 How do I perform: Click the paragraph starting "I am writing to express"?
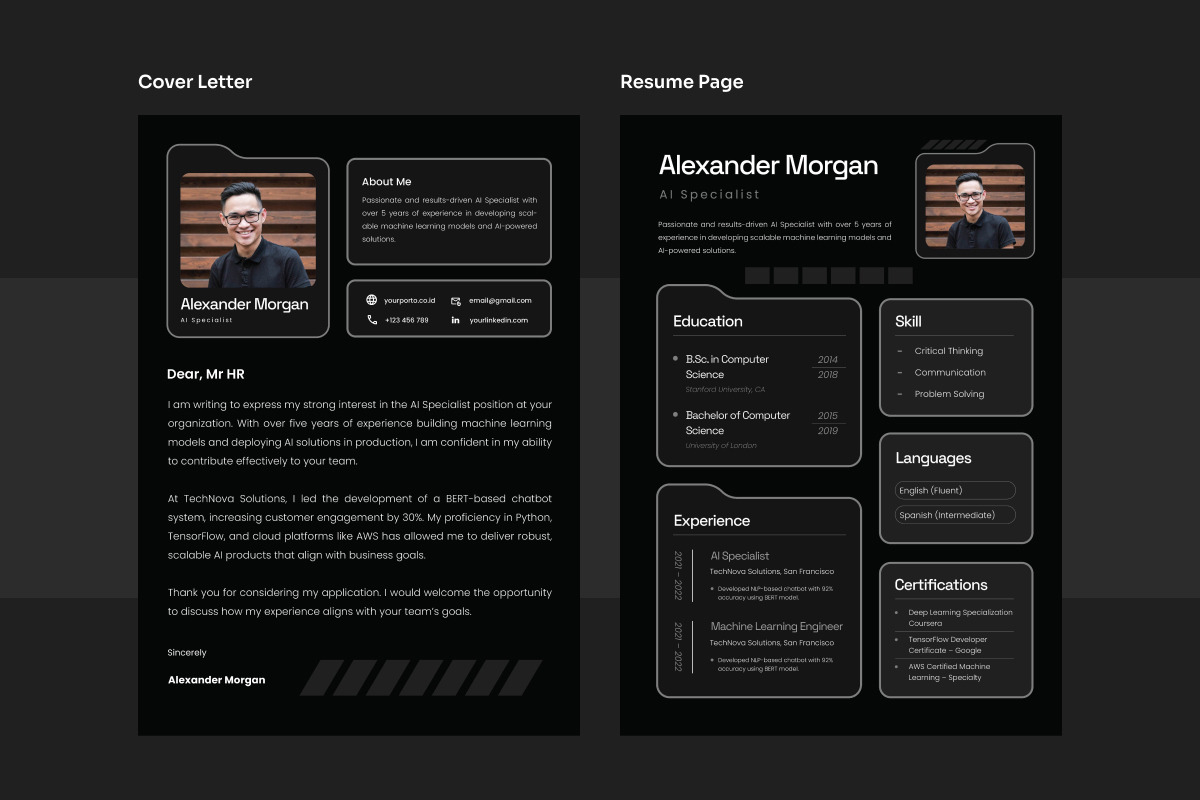360,433
